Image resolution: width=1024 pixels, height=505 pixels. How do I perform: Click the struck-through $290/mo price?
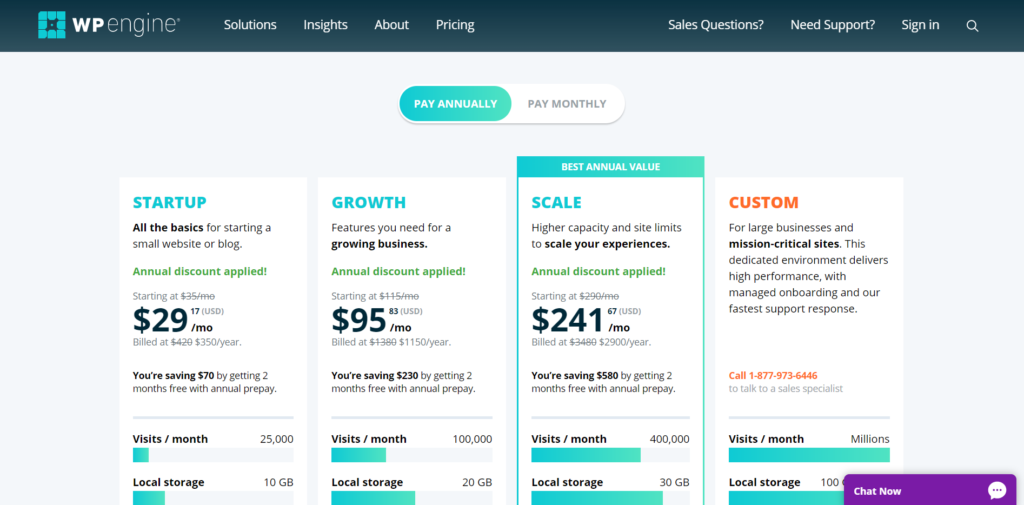point(599,296)
